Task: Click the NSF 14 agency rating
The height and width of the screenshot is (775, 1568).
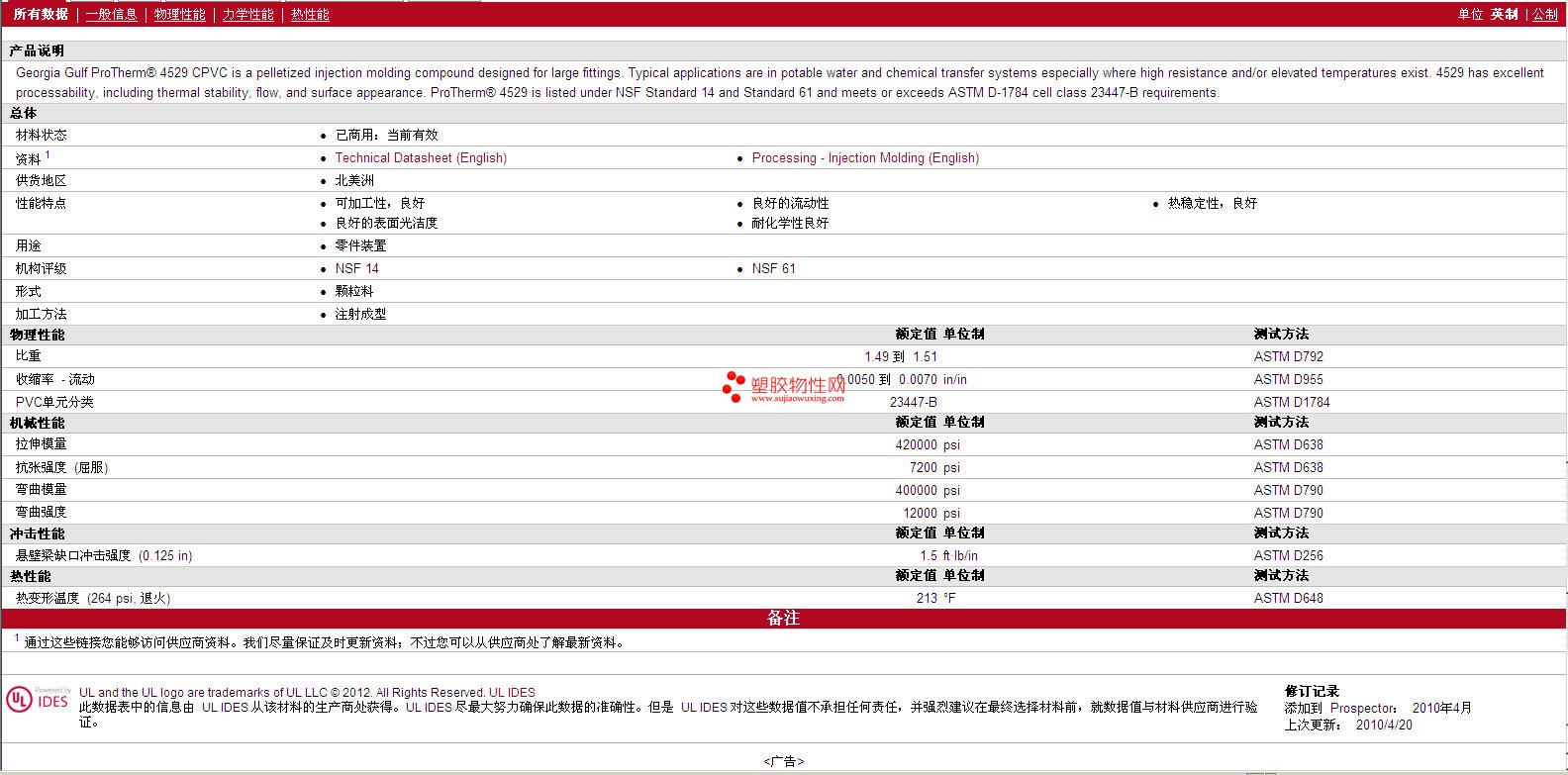Action: coord(356,268)
